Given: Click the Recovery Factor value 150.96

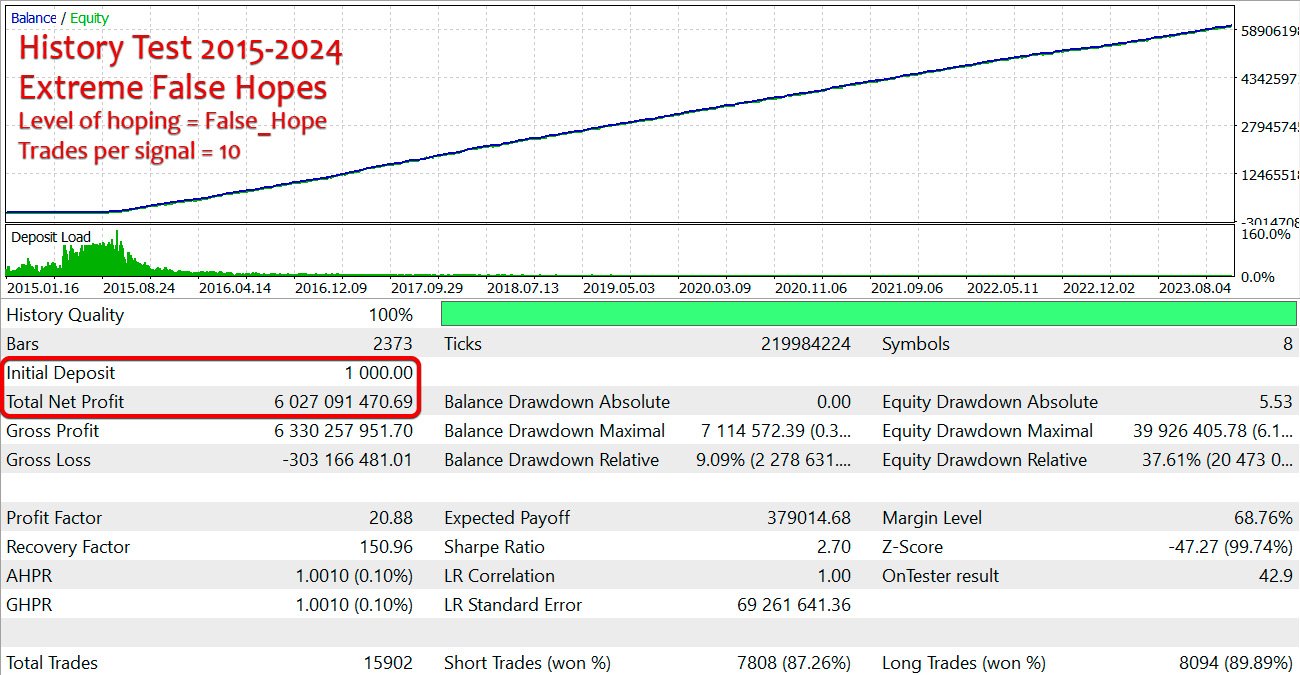Looking at the screenshot, I should (385, 547).
